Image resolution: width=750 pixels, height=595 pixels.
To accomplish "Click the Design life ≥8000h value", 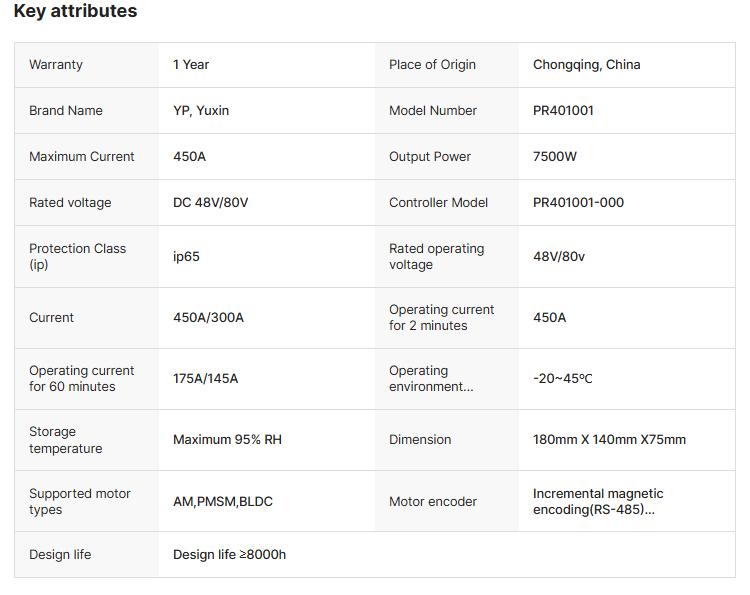I will (x=229, y=554).
